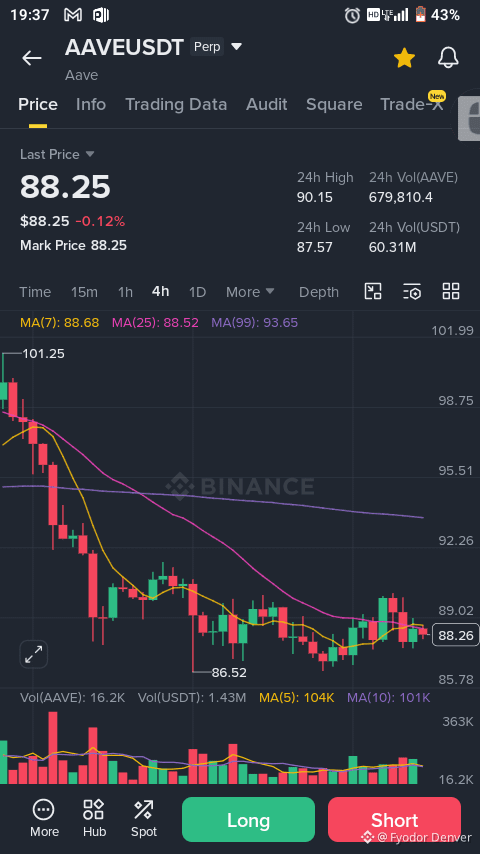Tap the 24h High value 90.15

tap(315, 197)
